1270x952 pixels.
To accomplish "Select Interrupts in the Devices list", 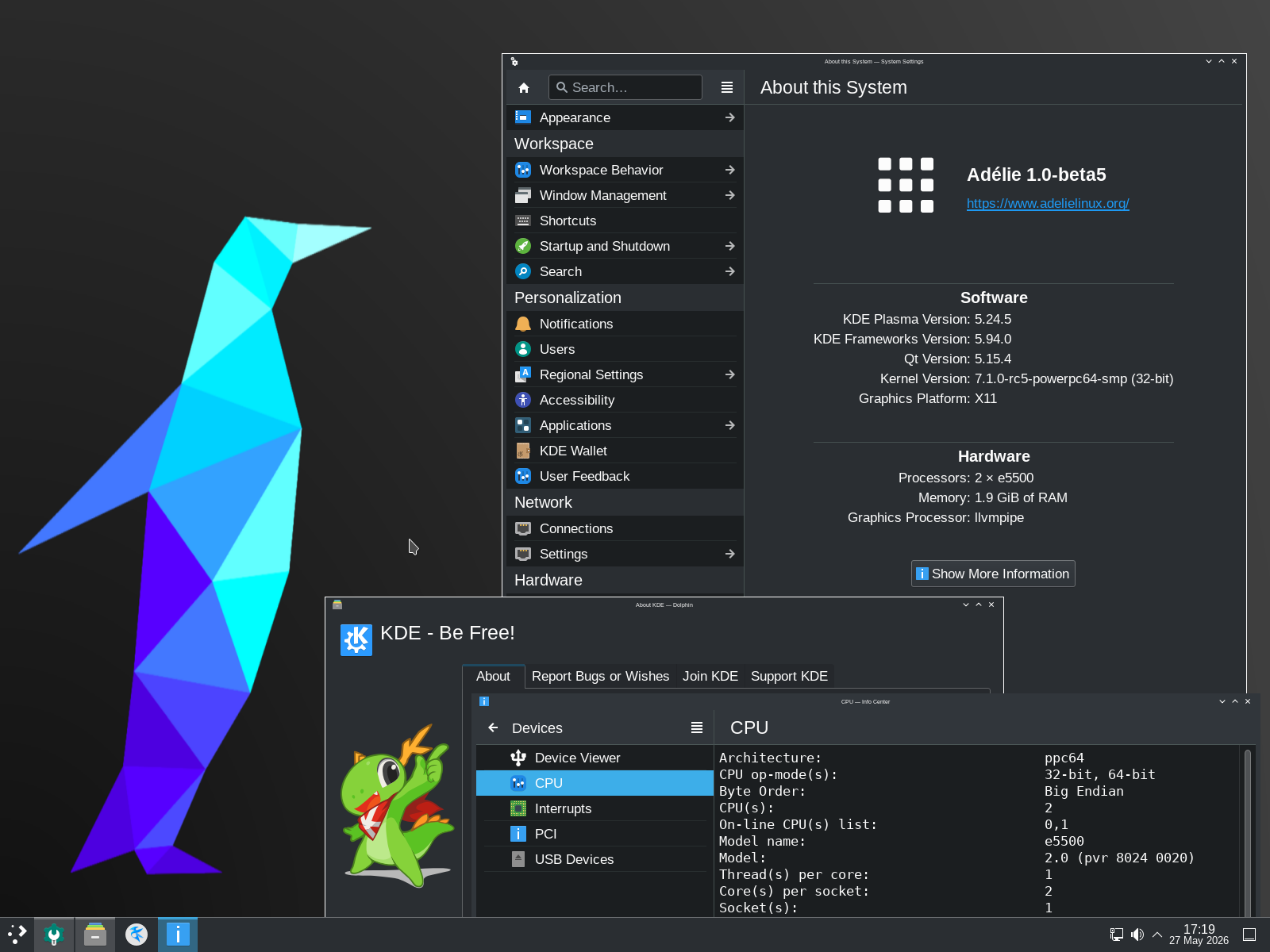I will tap(595, 808).
